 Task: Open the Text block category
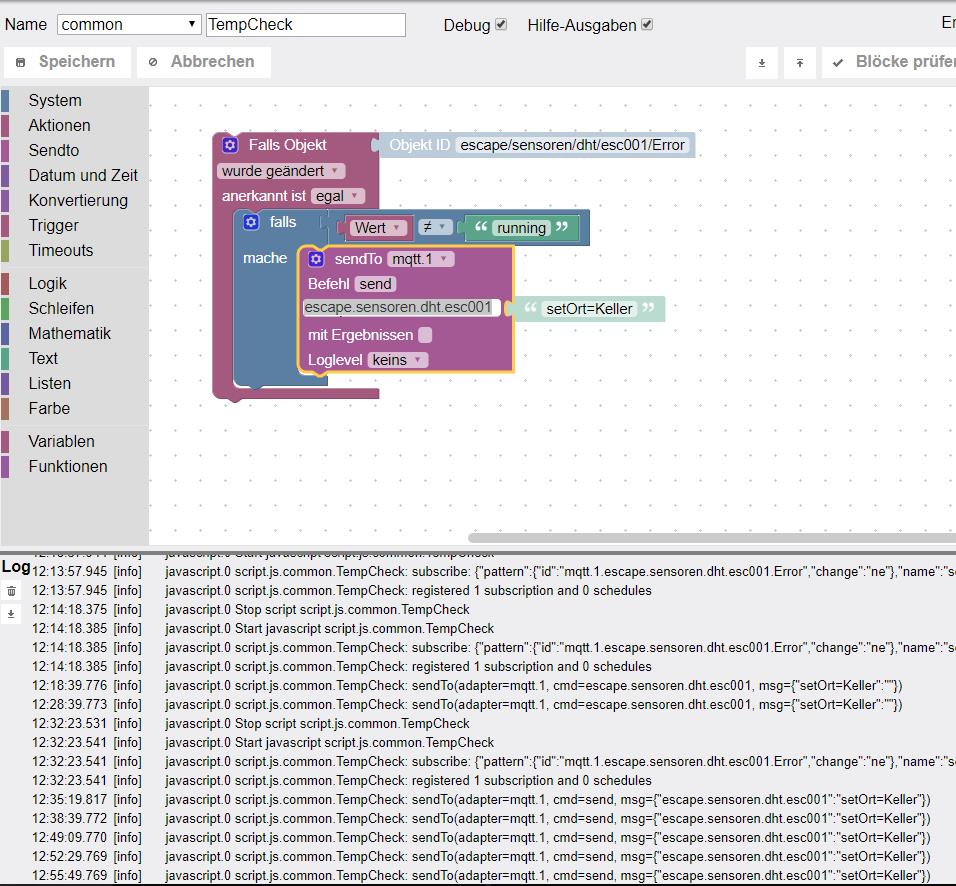tap(43, 359)
